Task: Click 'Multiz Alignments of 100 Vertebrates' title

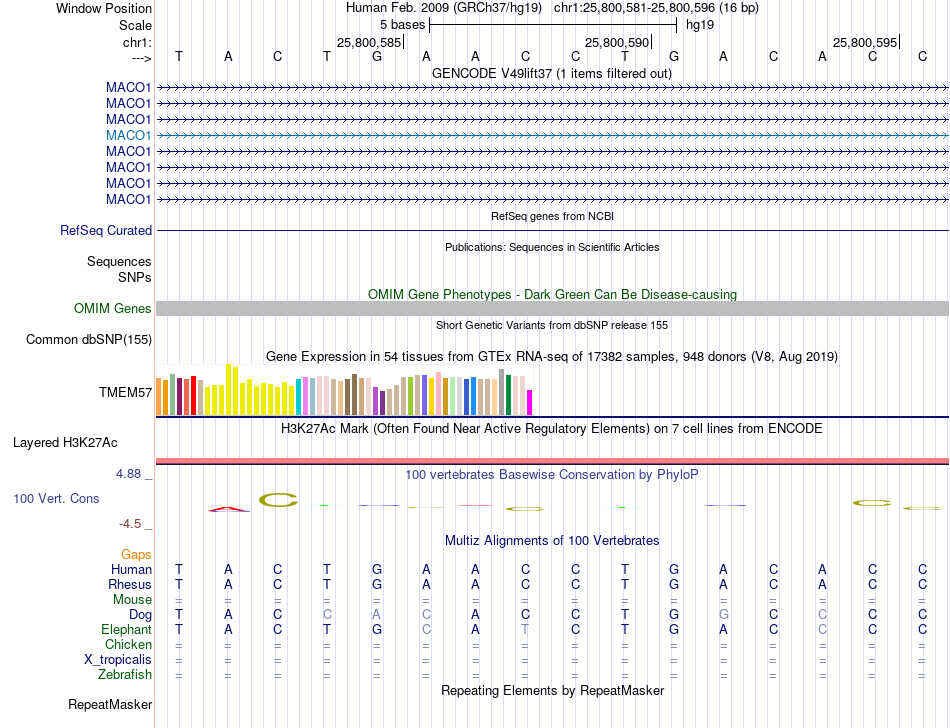Action: 552,541
